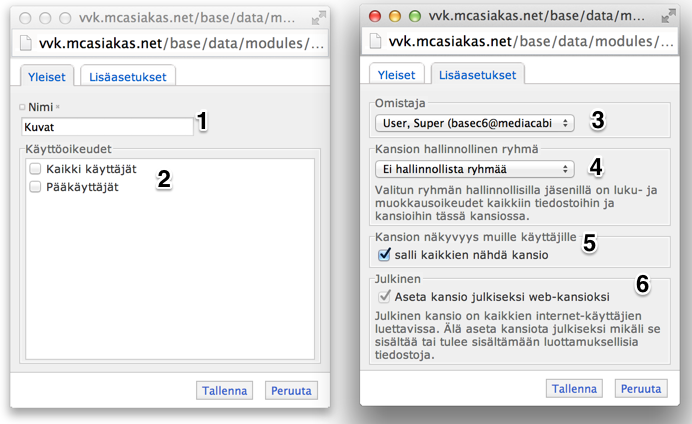Click Tallenna button in left window
692x424 pixels.
point(225,390)
